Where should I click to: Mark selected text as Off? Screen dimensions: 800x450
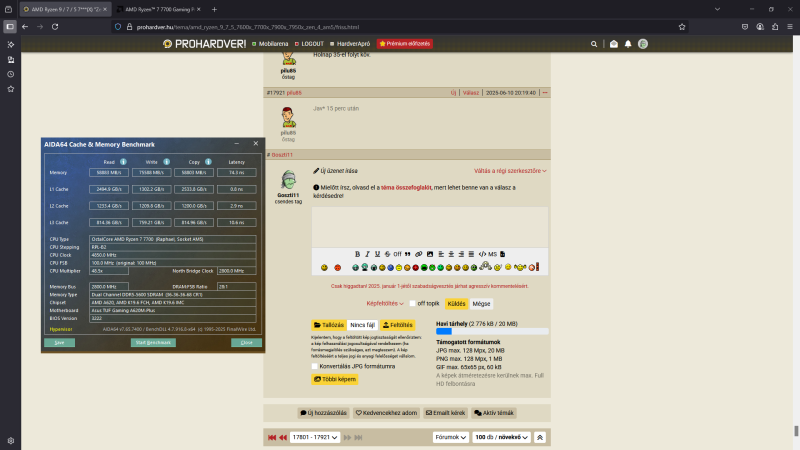pyautogui.click(x=397, y=254)
